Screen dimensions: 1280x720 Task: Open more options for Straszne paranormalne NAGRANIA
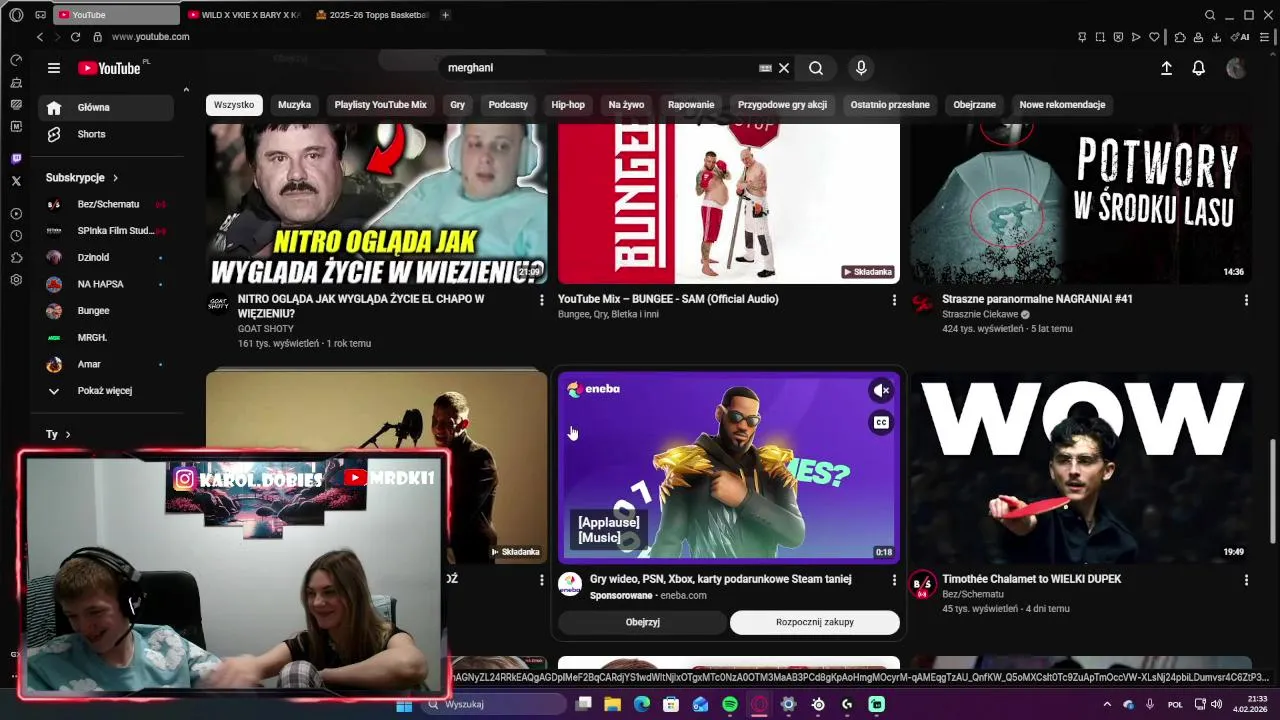coord(1246,300)
